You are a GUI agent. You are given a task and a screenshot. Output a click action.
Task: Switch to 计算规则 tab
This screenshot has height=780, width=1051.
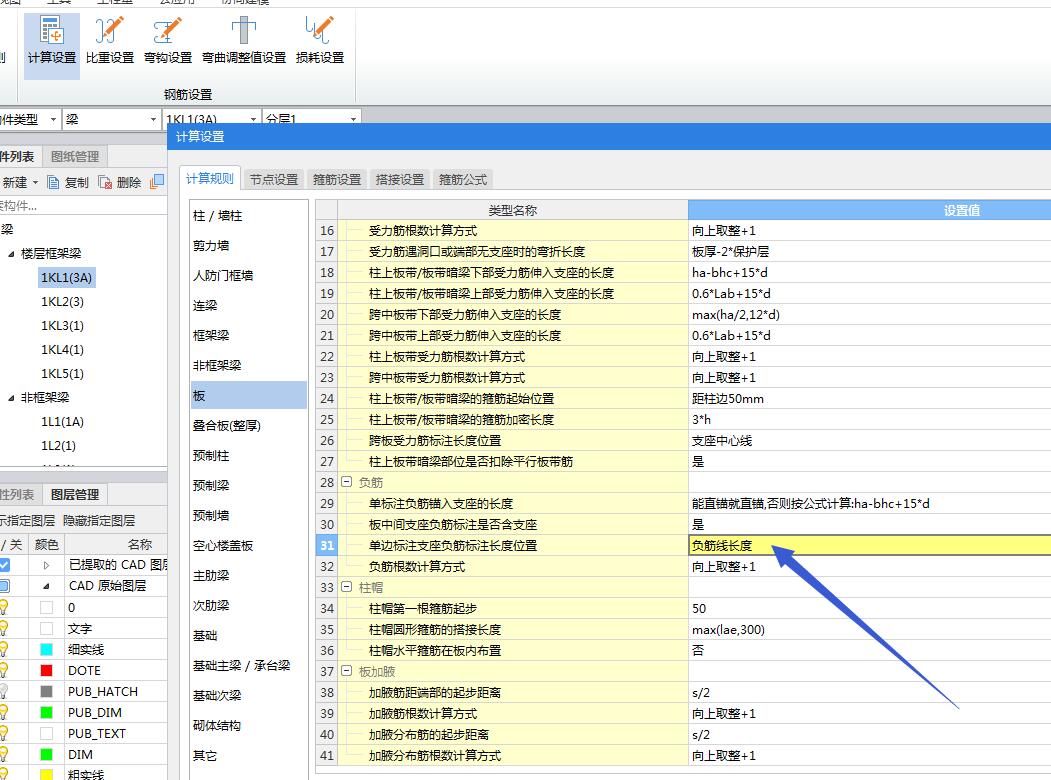(210, 178)
